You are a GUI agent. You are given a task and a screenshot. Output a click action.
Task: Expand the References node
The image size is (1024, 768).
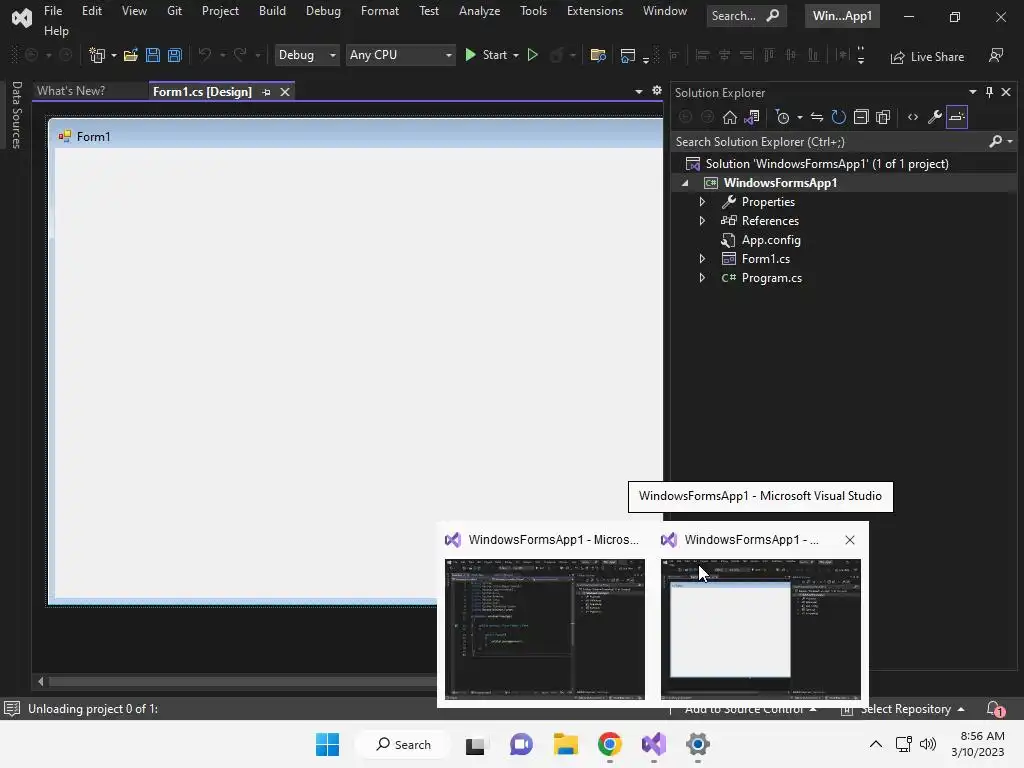tap(702, 221)
